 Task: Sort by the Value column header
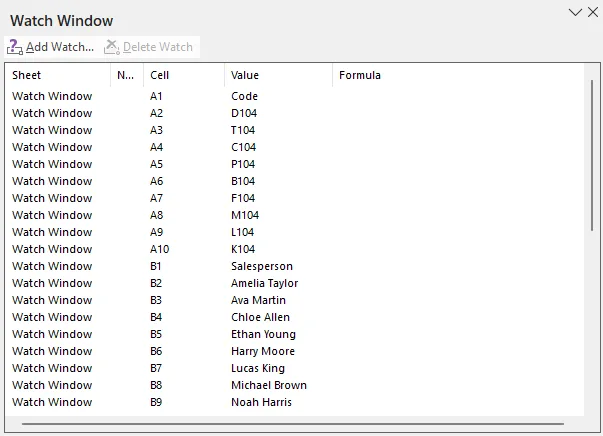point(278,75)
